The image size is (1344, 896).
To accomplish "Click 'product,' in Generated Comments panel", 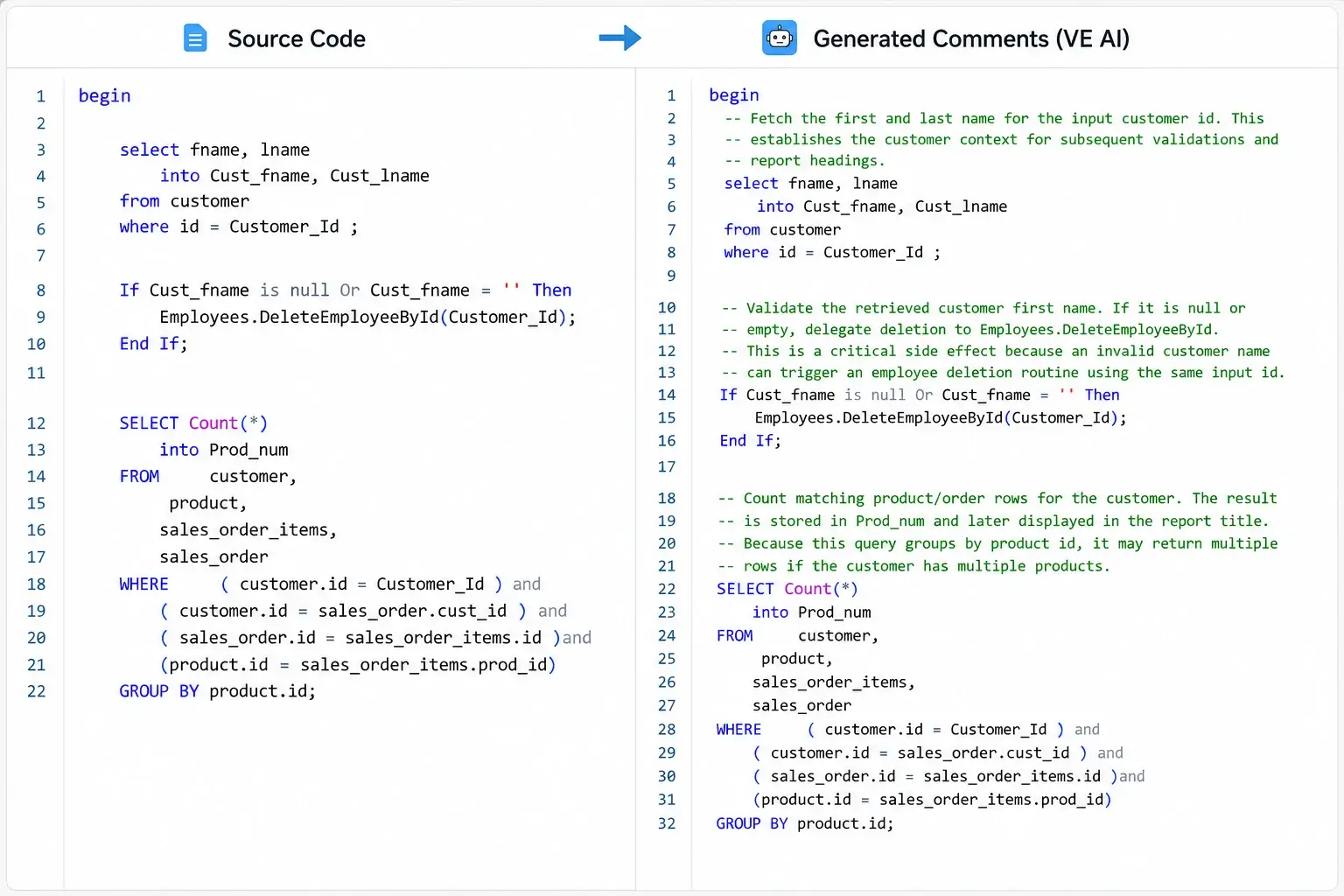I will coord(797,659).
